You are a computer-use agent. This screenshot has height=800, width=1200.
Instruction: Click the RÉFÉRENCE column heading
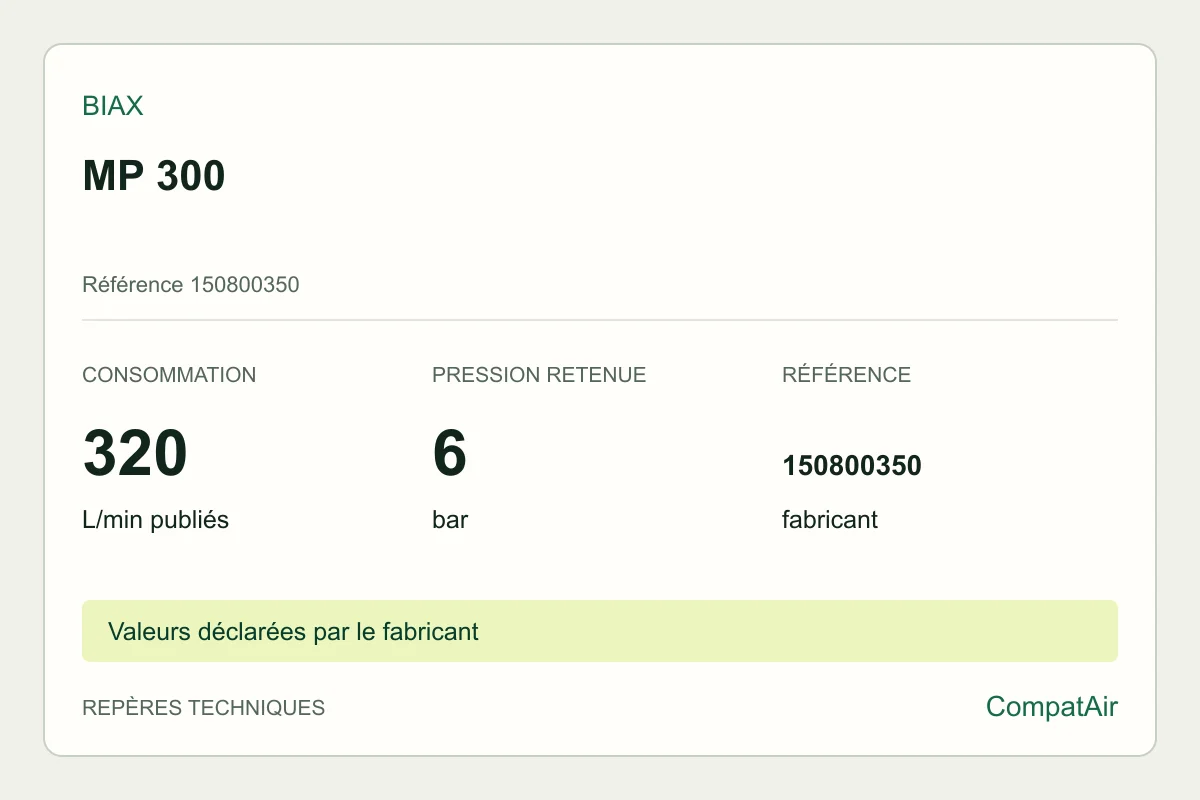pos(846,375)
